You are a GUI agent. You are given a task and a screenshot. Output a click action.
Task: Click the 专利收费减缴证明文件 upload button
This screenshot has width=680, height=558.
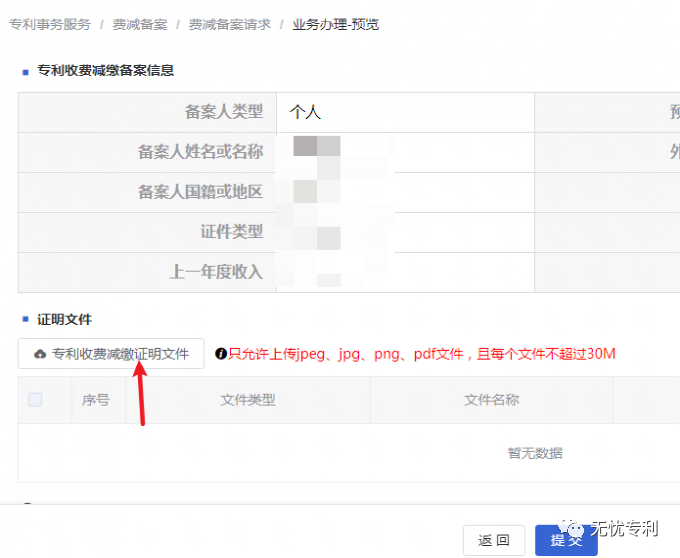[x=111, y=354]
